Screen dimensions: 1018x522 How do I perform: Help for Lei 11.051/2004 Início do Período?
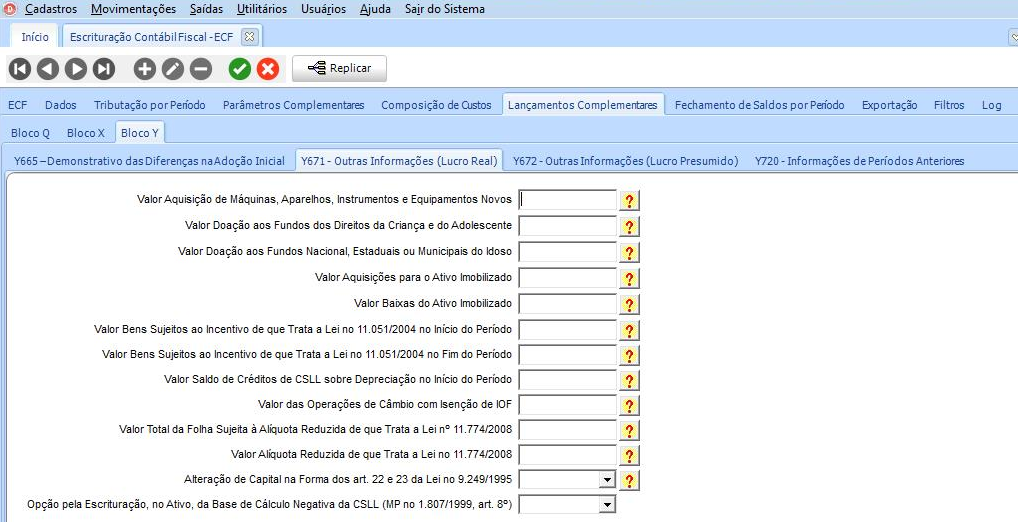[629, 330]
